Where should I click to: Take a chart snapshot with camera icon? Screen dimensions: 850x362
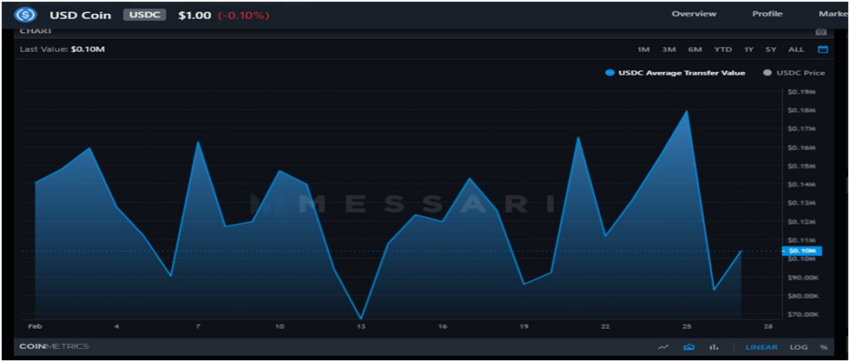[x=821, y=32]
